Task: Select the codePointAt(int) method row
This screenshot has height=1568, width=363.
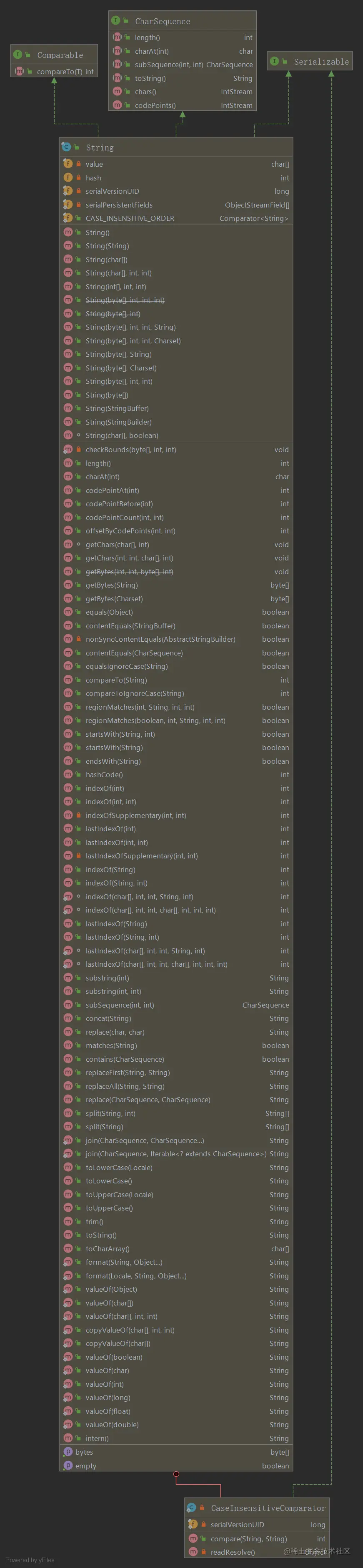Action: [x=176, y=490]
